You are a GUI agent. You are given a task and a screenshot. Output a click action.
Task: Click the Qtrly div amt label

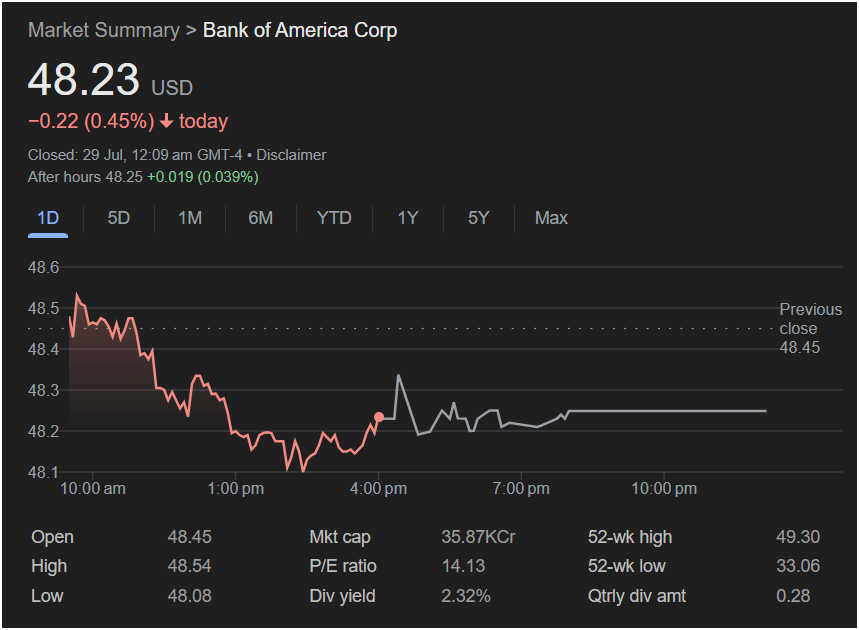637,595
